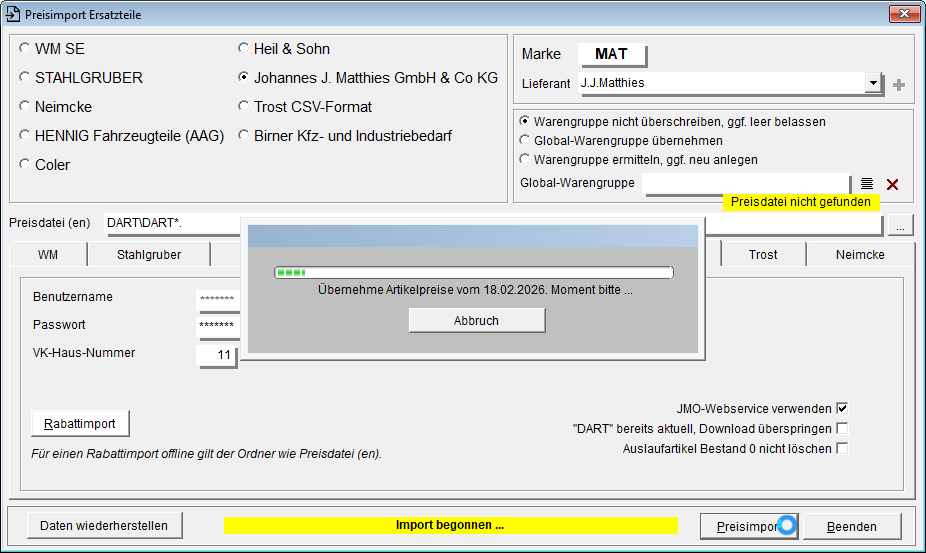Switch to the Stahlgruber tab

(149, 255)
